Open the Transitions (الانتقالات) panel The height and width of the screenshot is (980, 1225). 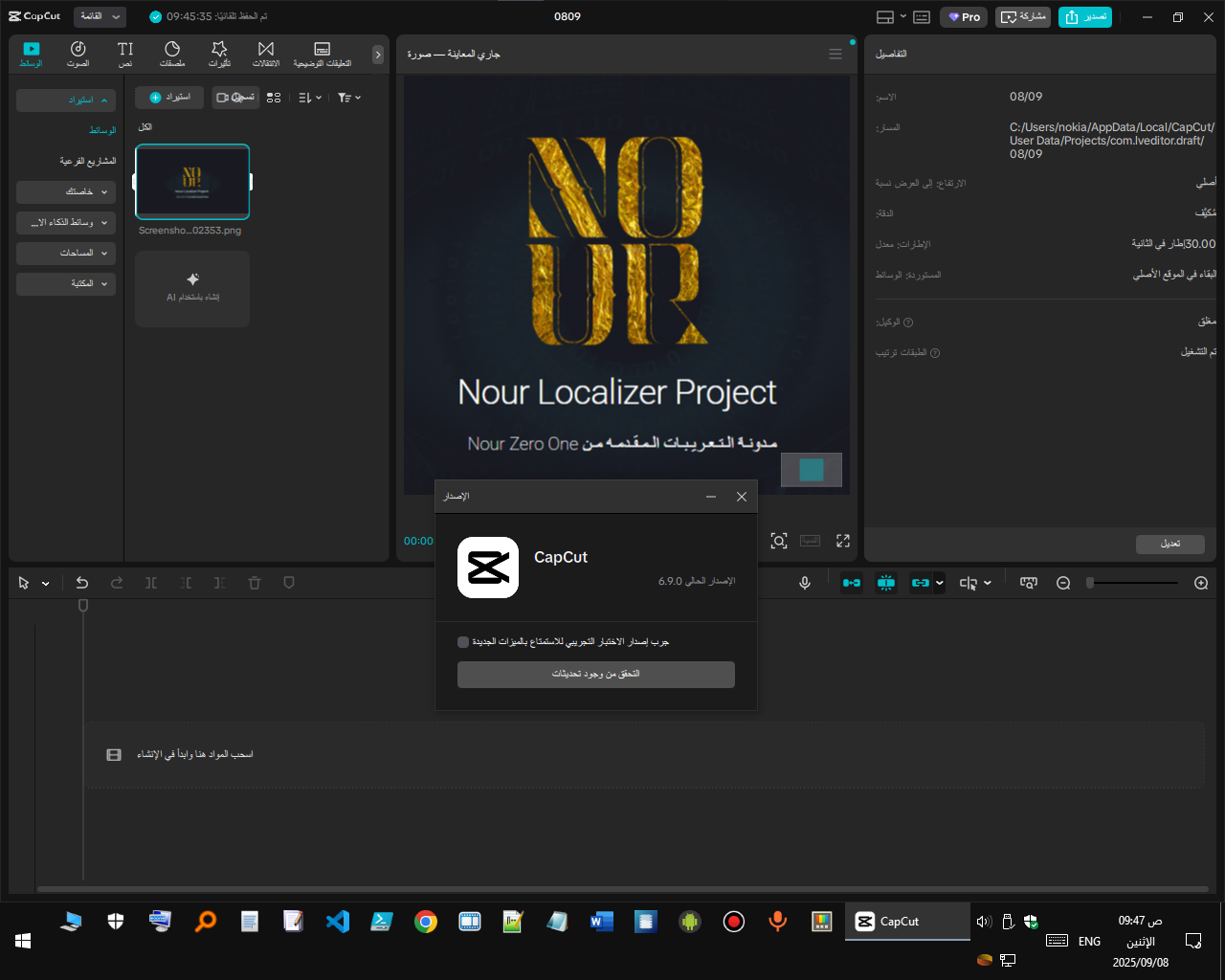pyautogui.click(x=266, y=54)
